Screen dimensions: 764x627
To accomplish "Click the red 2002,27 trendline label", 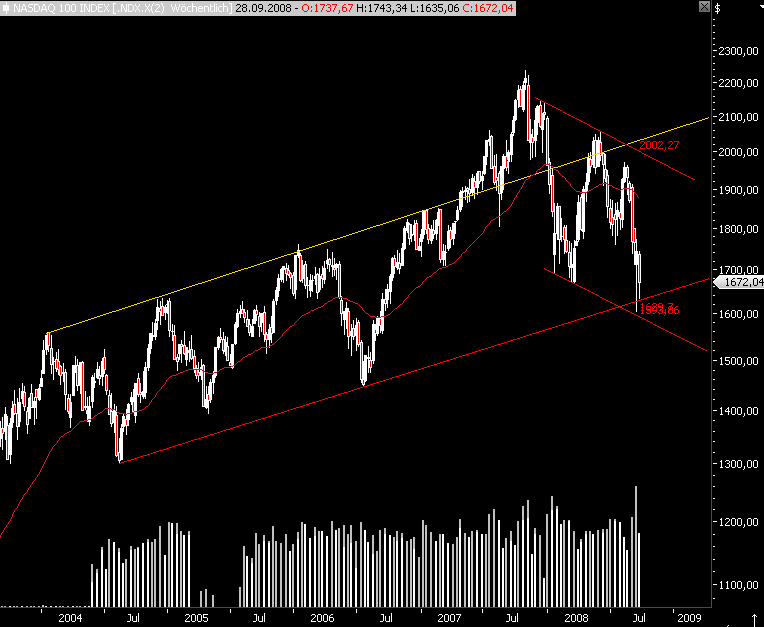I will tap(659, 145).
